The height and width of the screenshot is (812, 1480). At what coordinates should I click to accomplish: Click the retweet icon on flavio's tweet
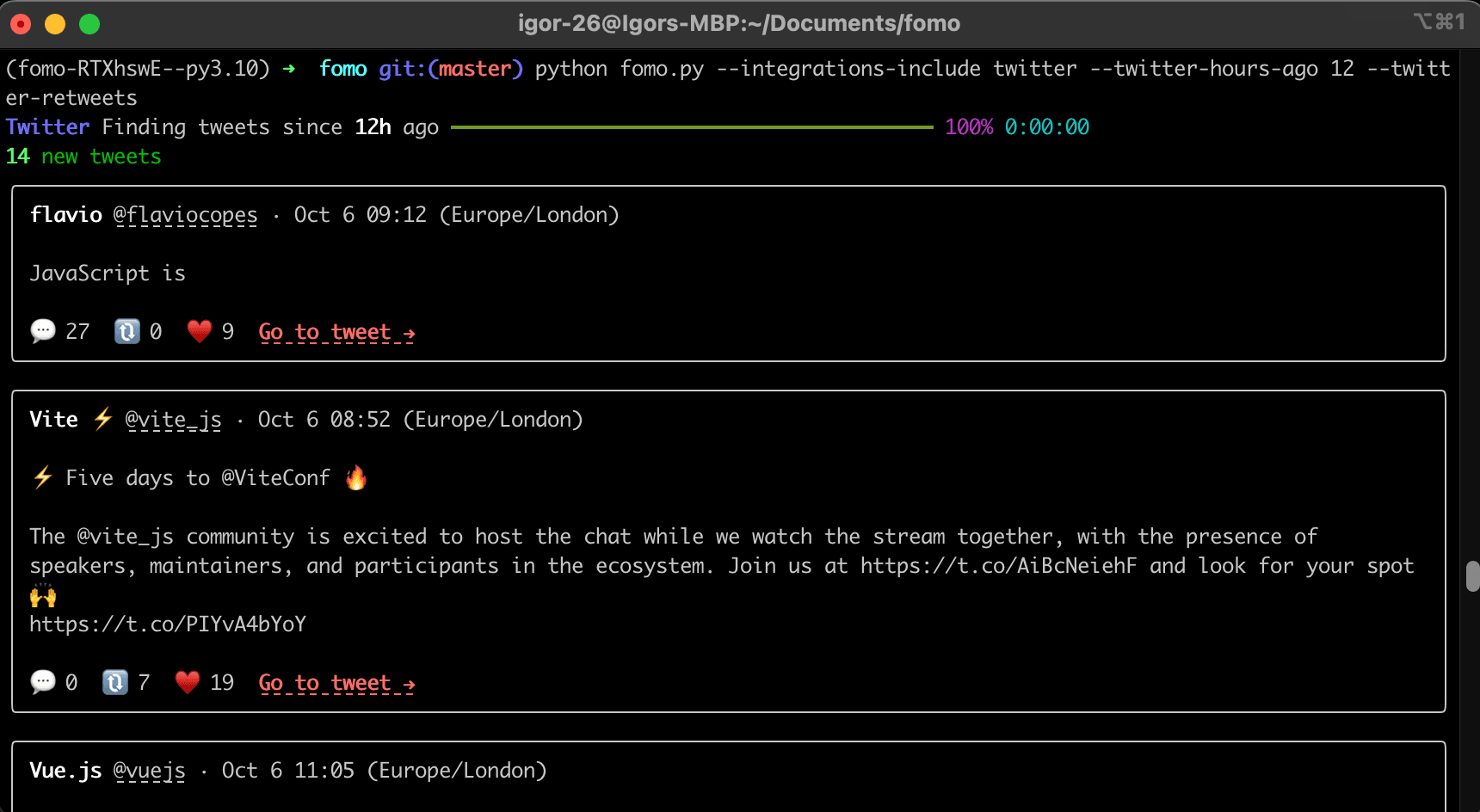click(x=127, y=331)
